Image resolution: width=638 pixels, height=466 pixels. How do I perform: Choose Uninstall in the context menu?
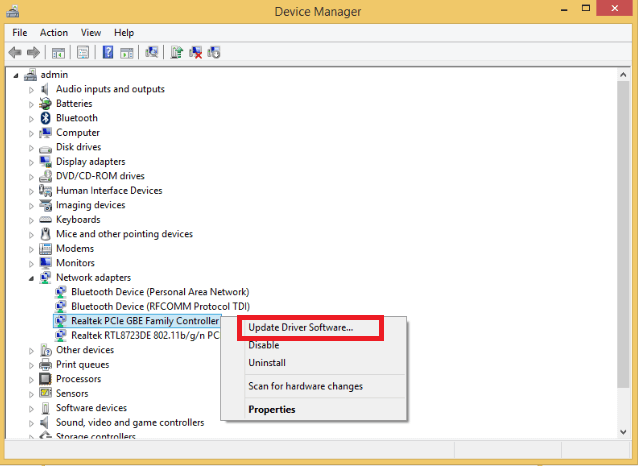pos(267,363)
